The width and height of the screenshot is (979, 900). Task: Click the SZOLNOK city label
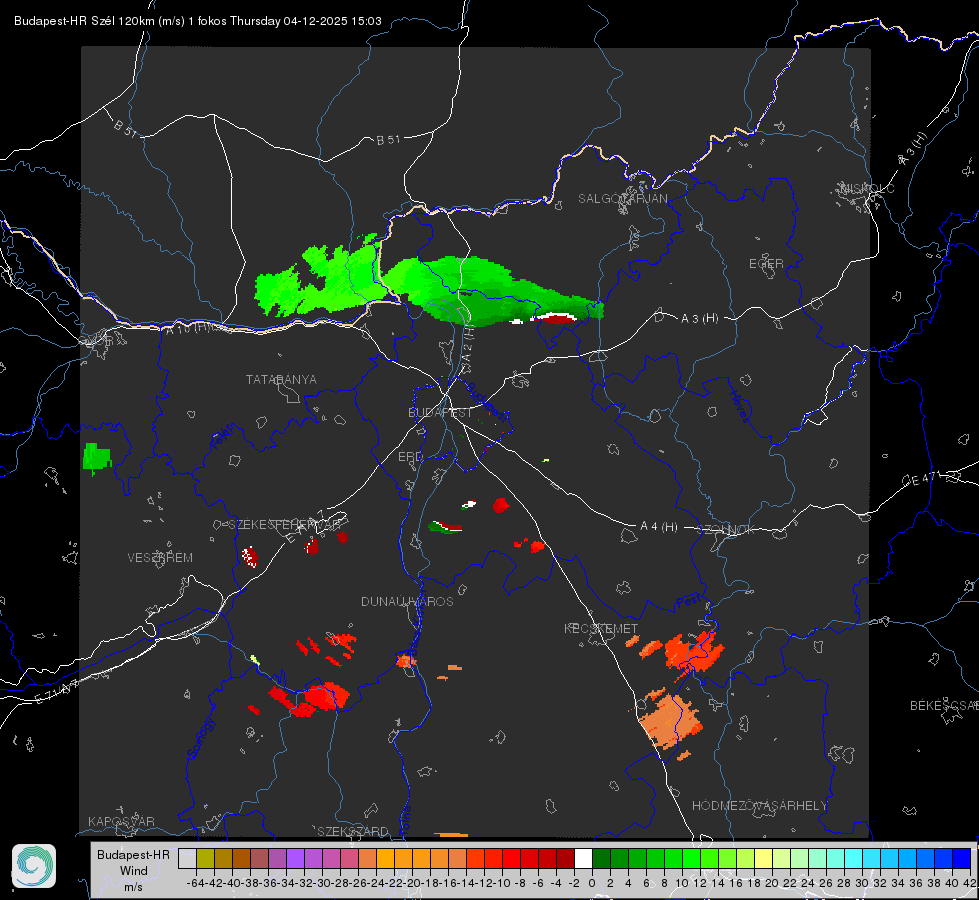point(726,530)
